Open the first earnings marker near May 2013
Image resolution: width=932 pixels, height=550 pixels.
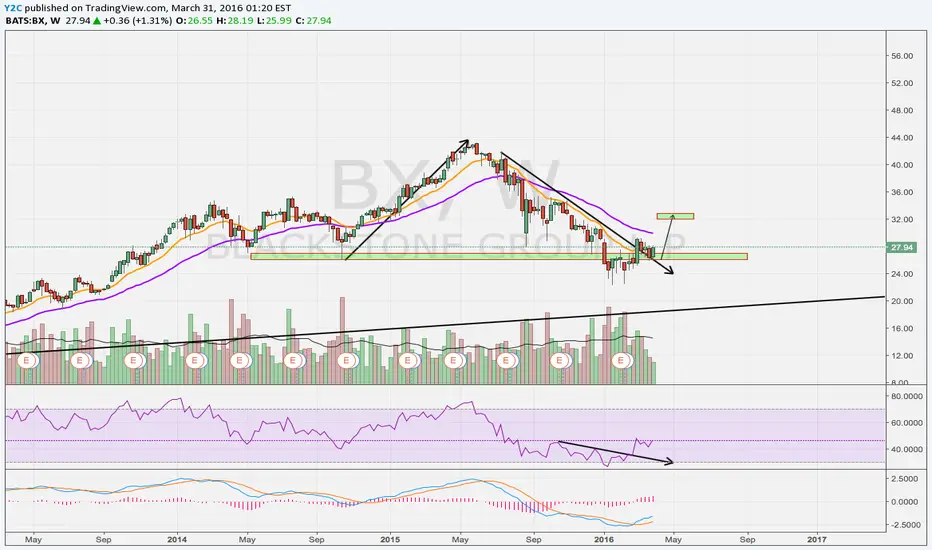27,360
